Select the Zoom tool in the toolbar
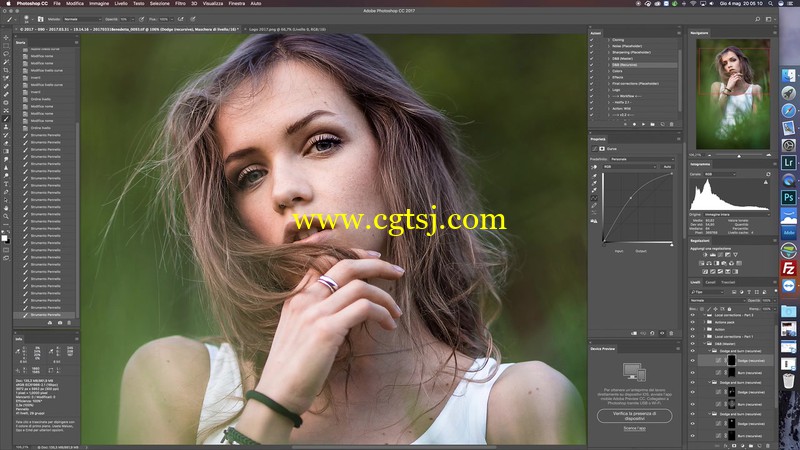The height and width of the screenshot is (450, 800). [x=6, y=216]
